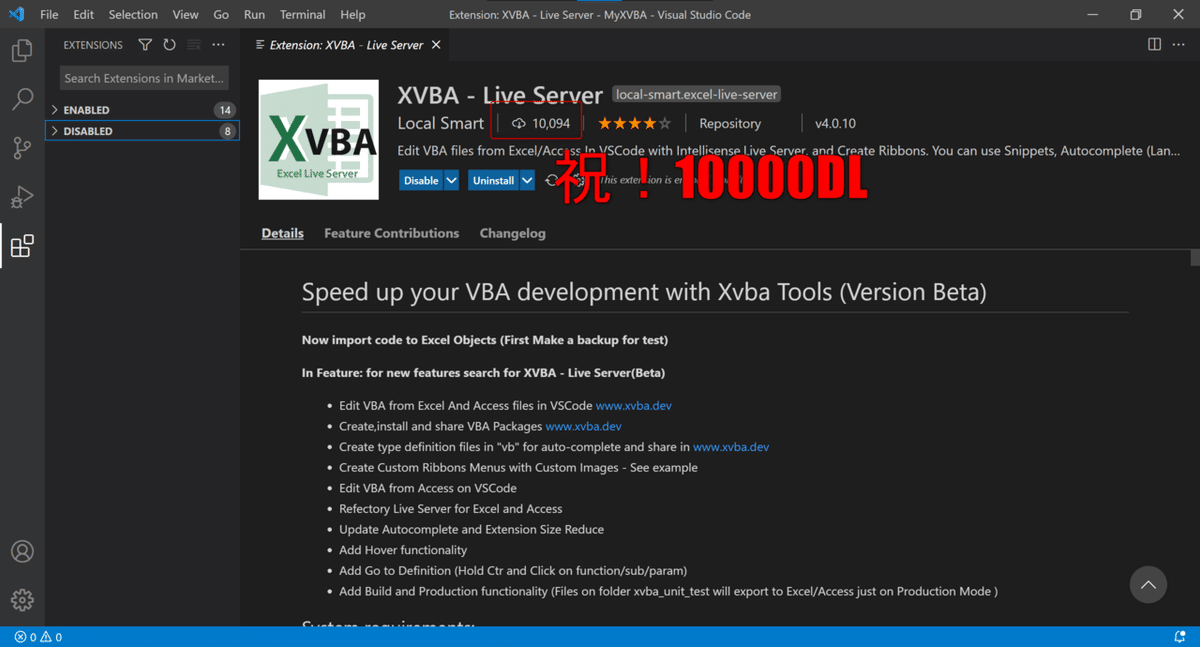Restore down the VS Code window
This screenshot has height=647, width=1200.
point(1135,15)
